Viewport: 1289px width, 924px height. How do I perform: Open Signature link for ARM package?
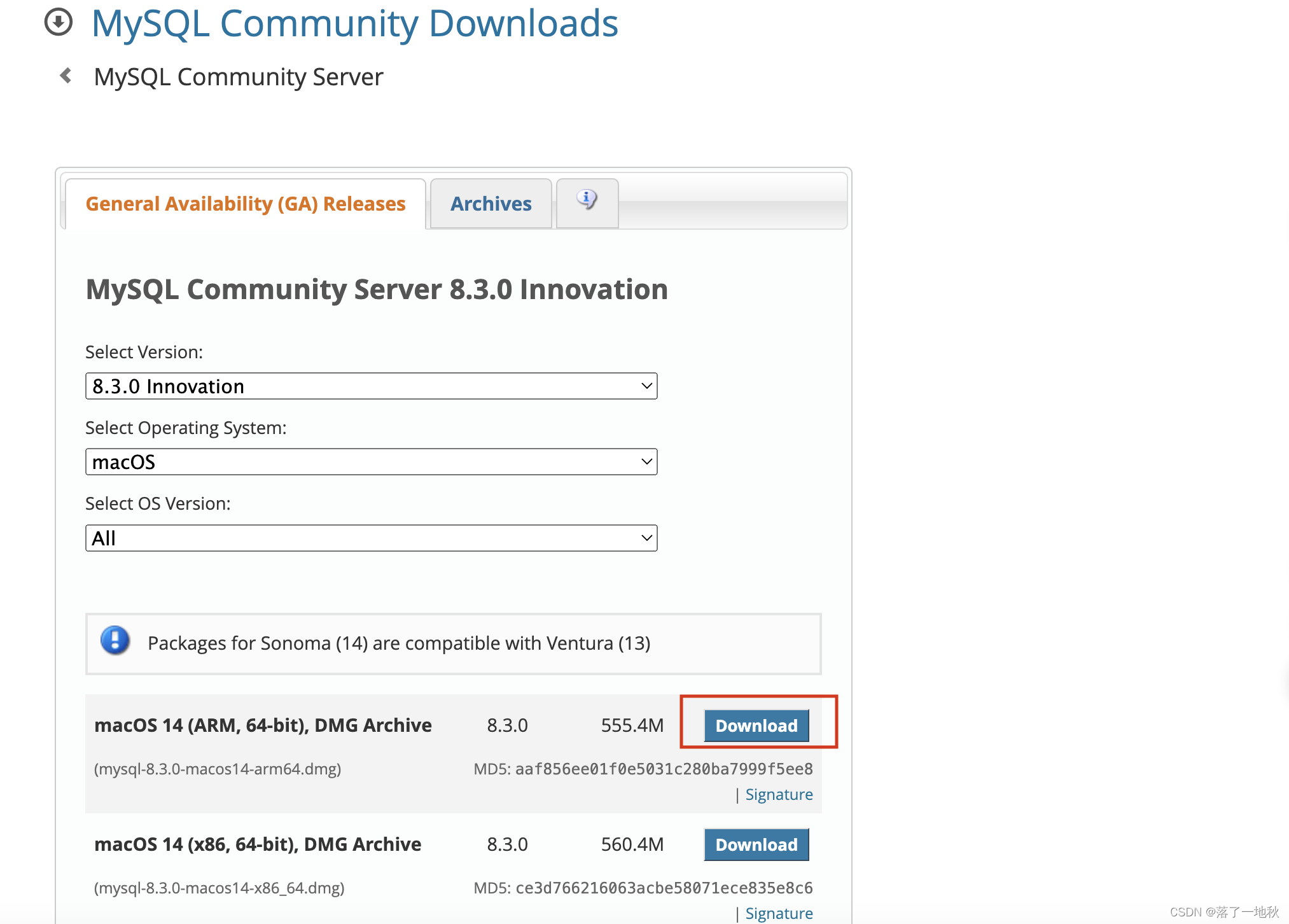pos(779,795)
